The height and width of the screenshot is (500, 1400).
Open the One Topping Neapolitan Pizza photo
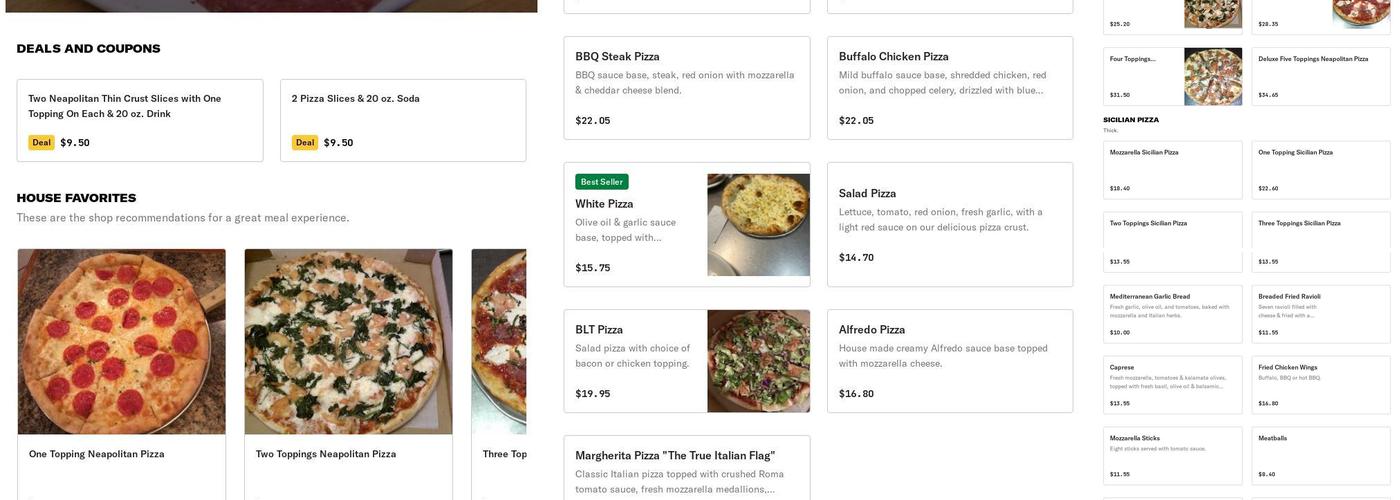click(121, 341)
